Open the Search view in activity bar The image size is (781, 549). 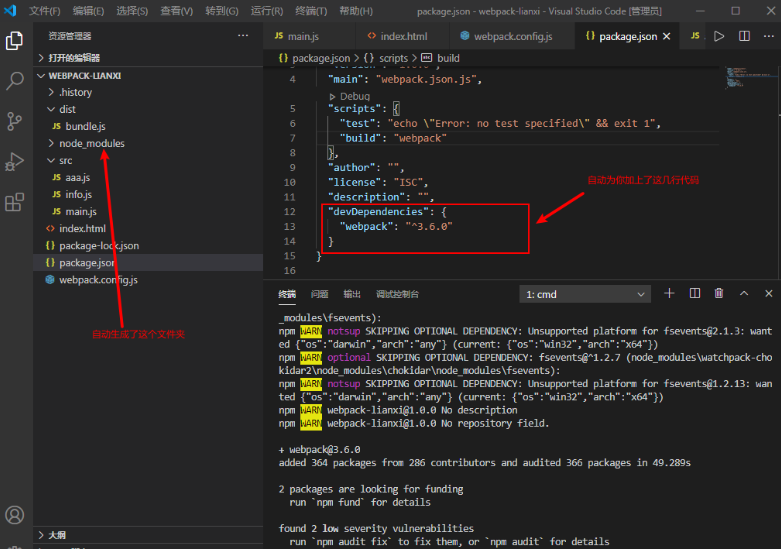(14, 81)
